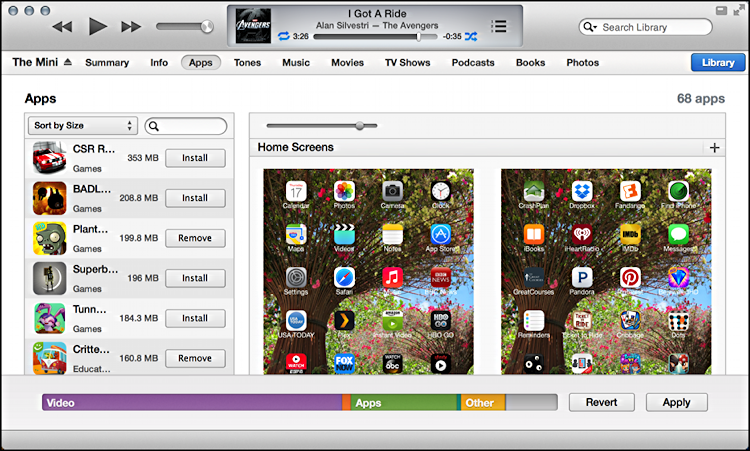Select the Maps app icon
Image resolution: width=750 pixels, height=451 pixels.
click(296, 234)
